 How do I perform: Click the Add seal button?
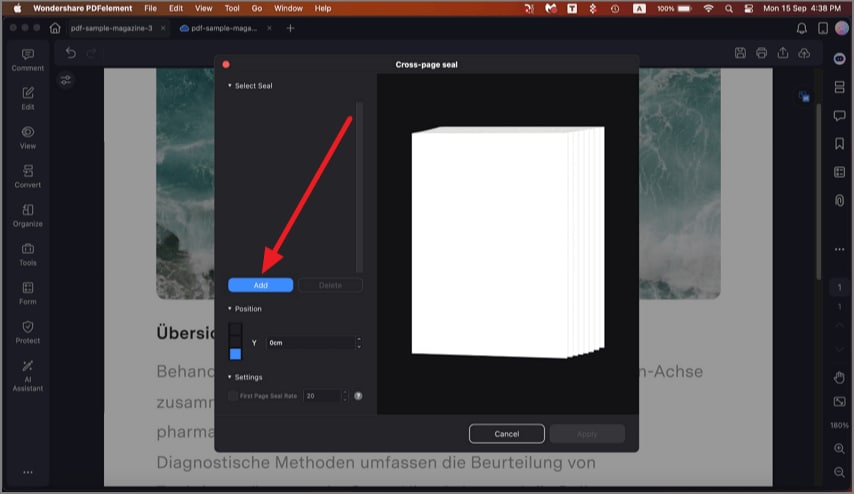(x=260, y=285)
